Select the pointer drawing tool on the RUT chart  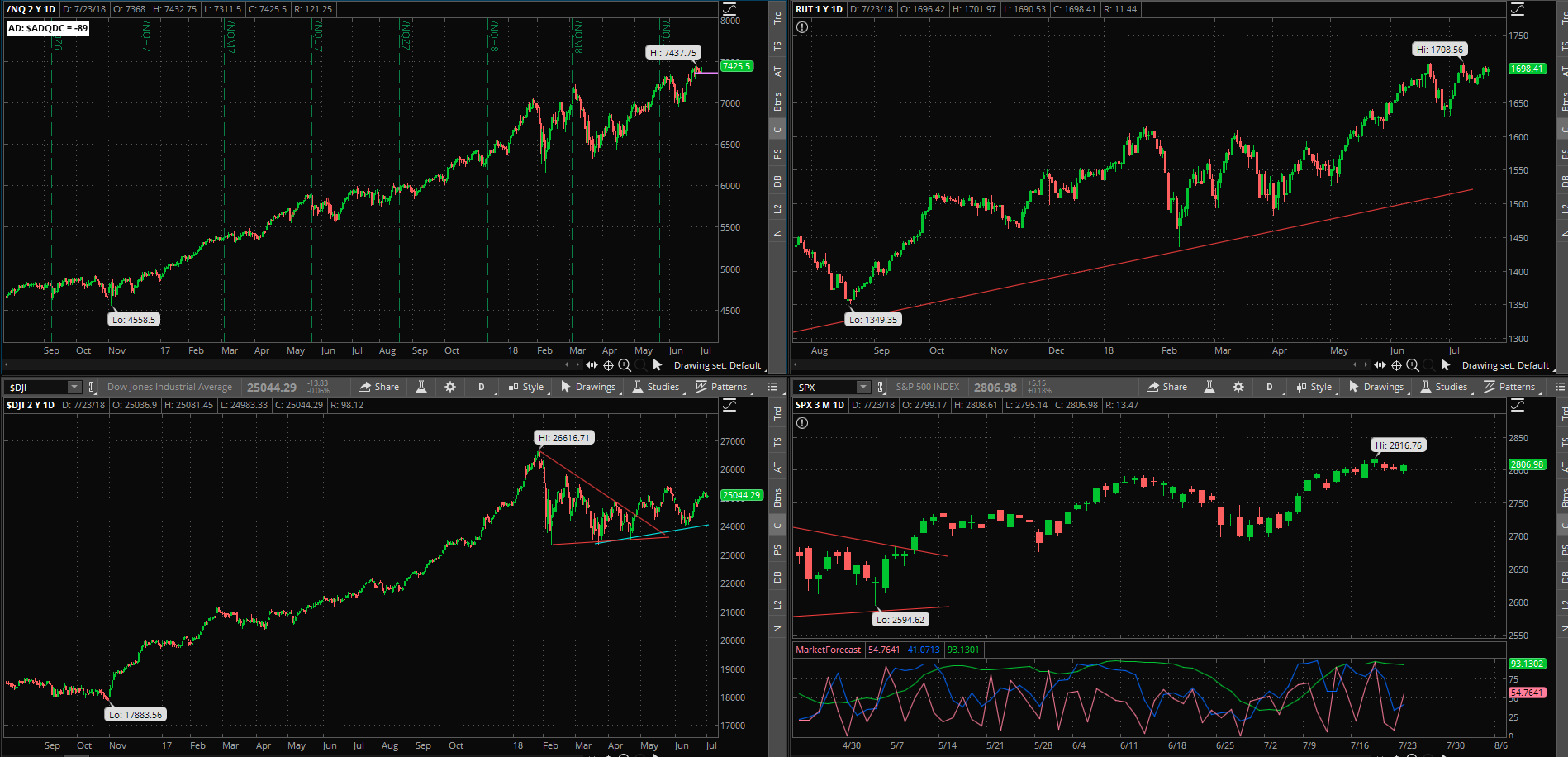click(x=1446, y=364)
